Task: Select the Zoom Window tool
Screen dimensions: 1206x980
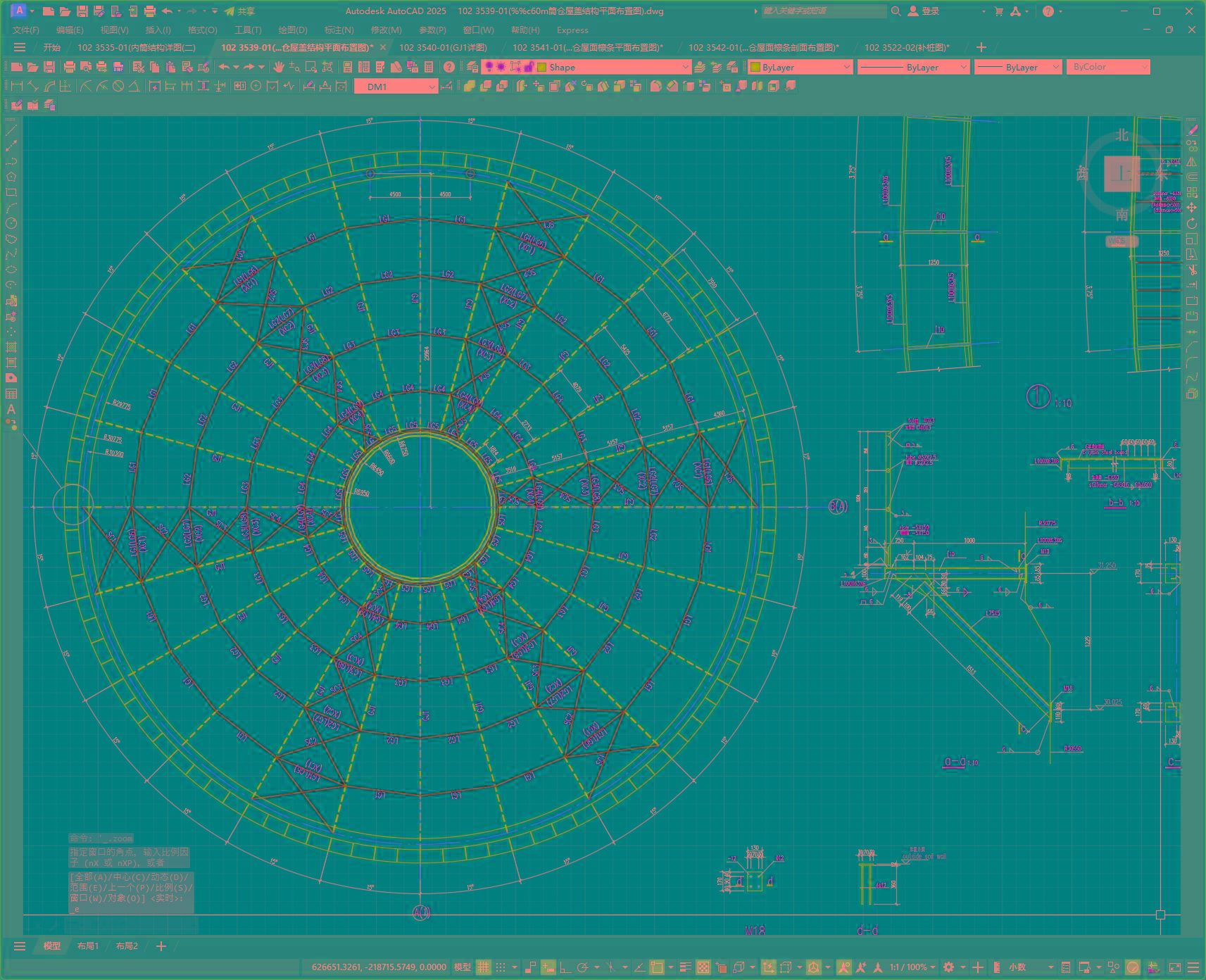Action: (x=310, y=67)
